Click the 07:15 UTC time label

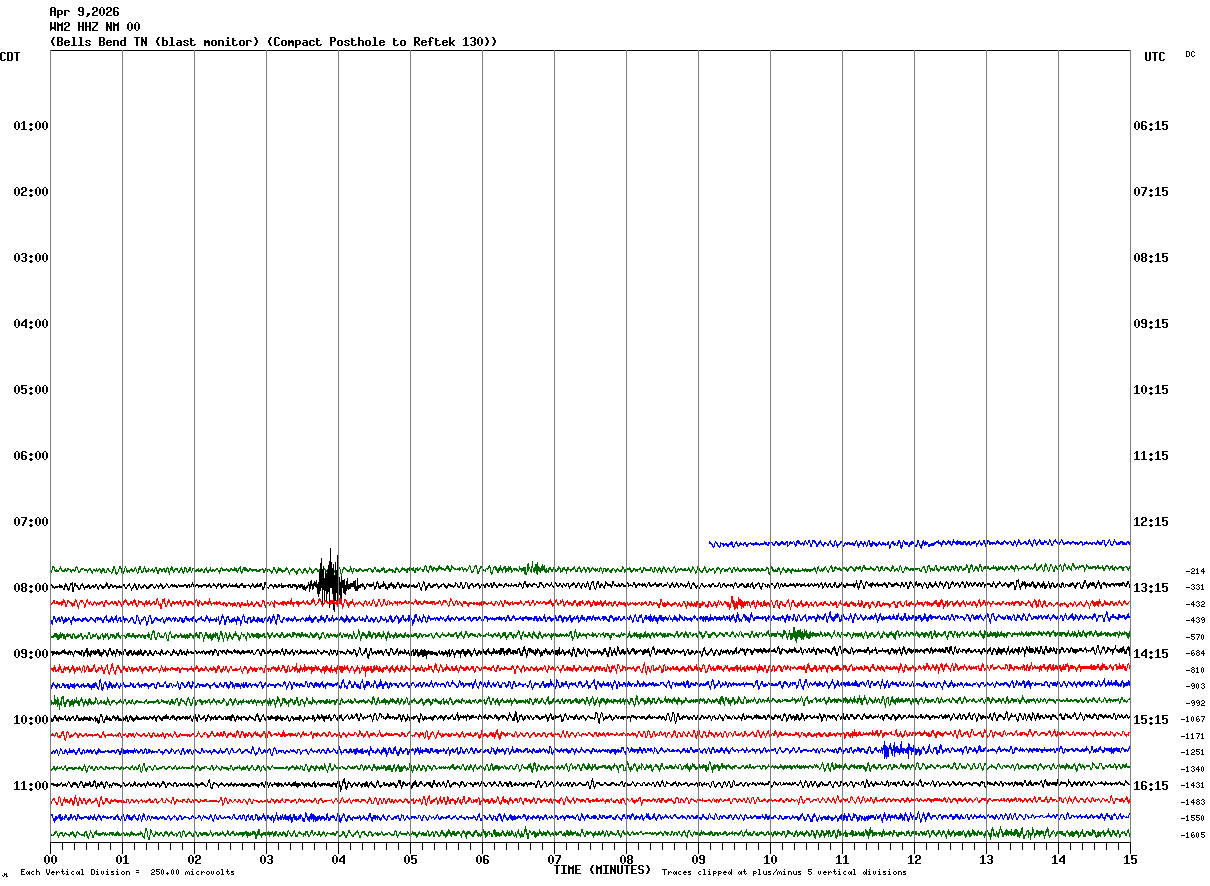coord(1151,192)
